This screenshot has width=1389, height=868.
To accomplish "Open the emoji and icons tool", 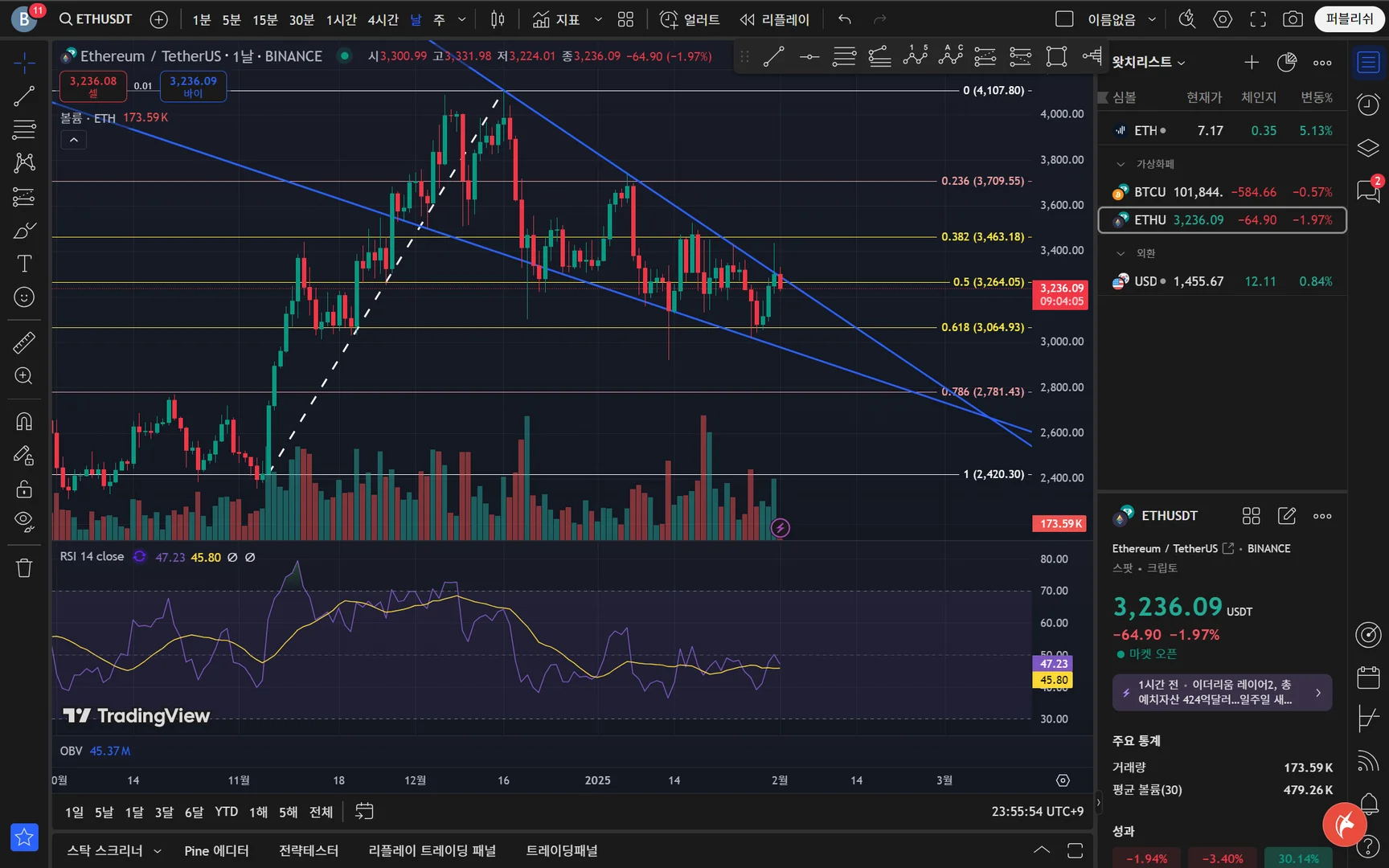I will click(x=24, y=297).
